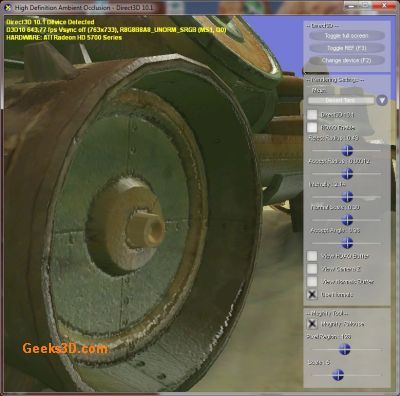Click the app icon in the title bar
Screen dimensions: 400x396
8,7
